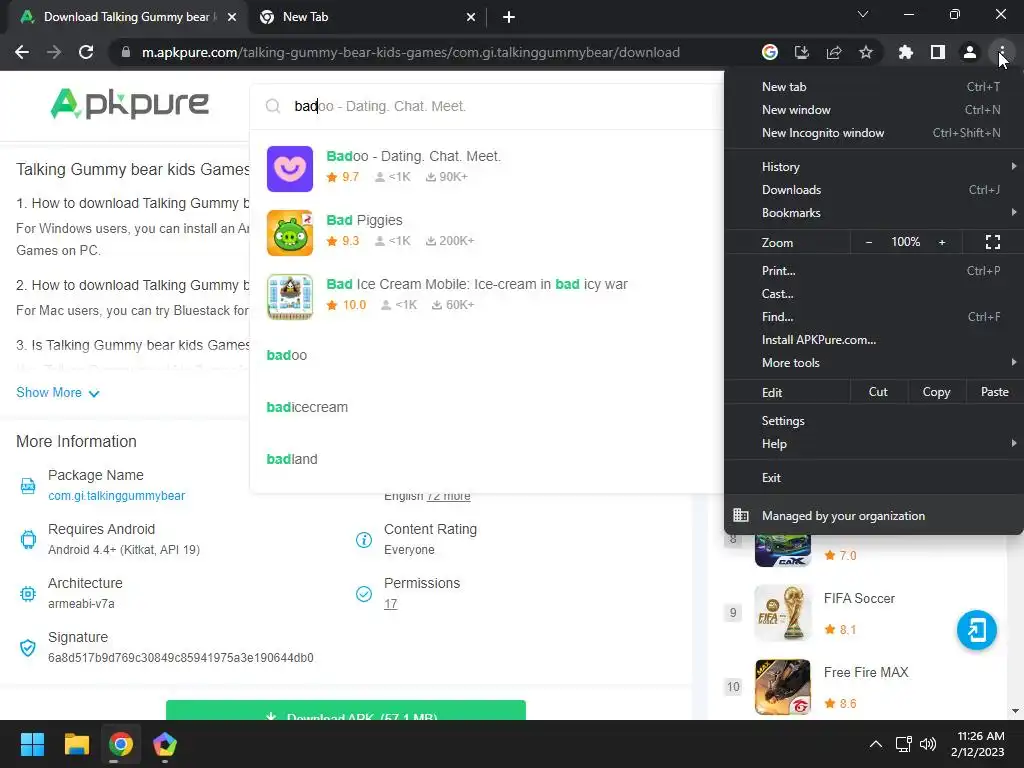Image resolution: width=1024 pixels, height=768 pixels.
Task: Toggle the side panel icon
Action: tap(938, 52)
